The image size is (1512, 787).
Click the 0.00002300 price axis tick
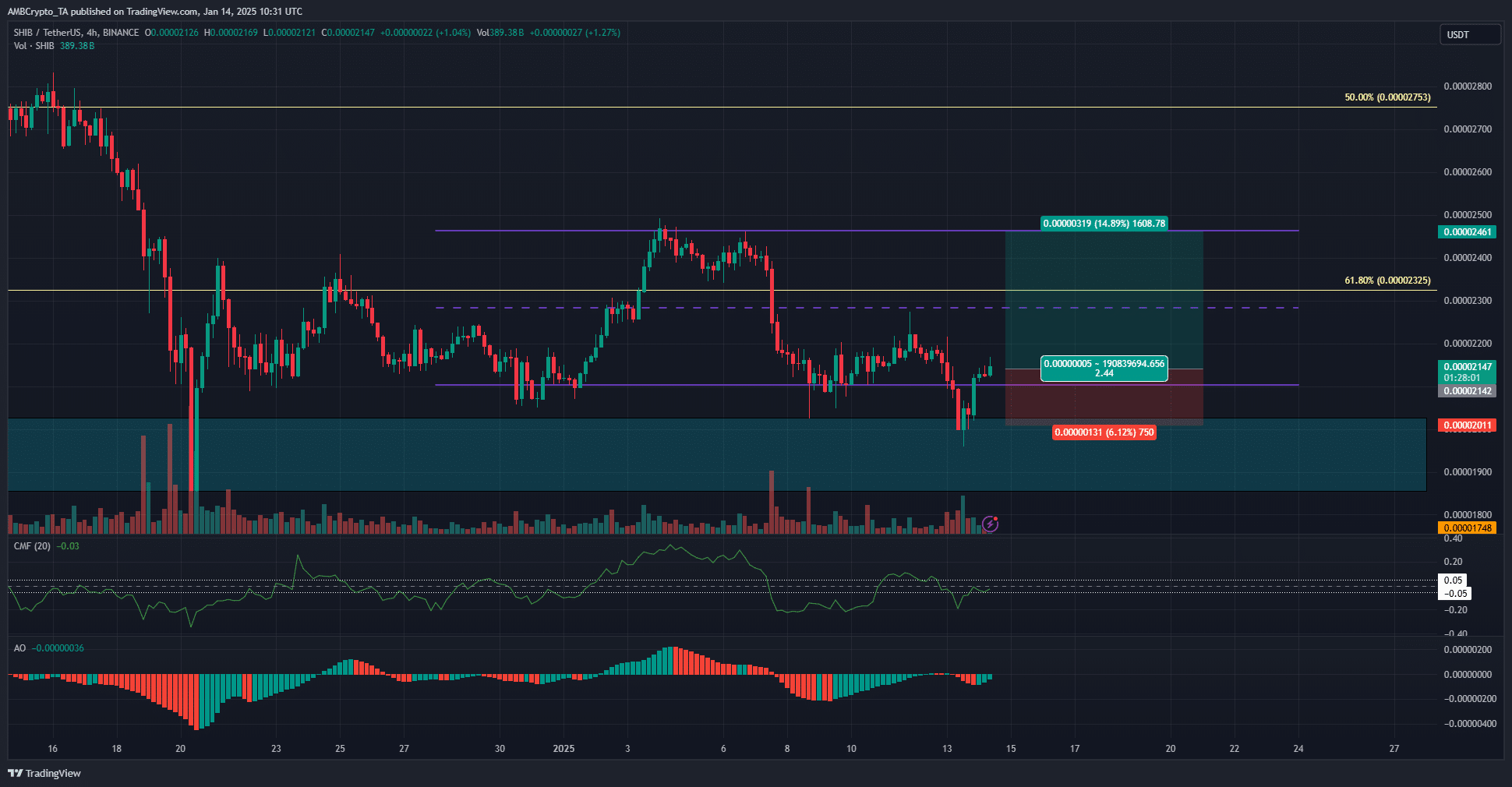(1468, 301)
